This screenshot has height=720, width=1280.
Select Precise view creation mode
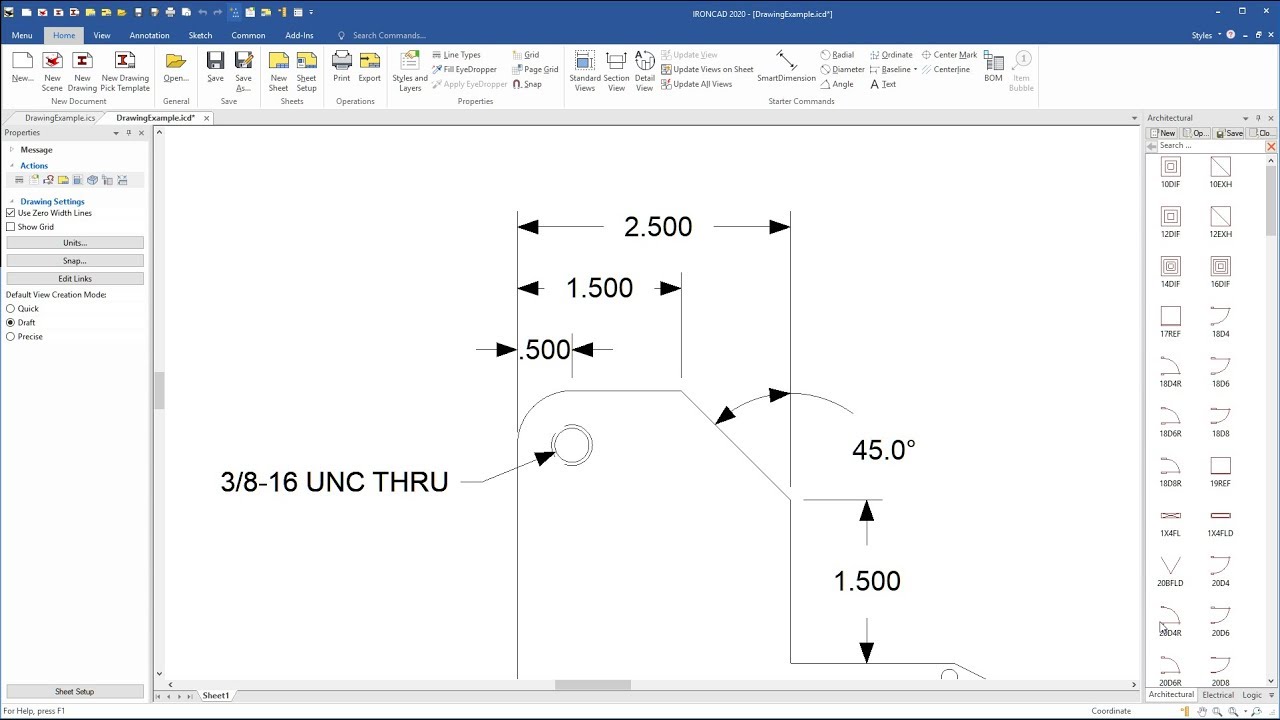11,337
